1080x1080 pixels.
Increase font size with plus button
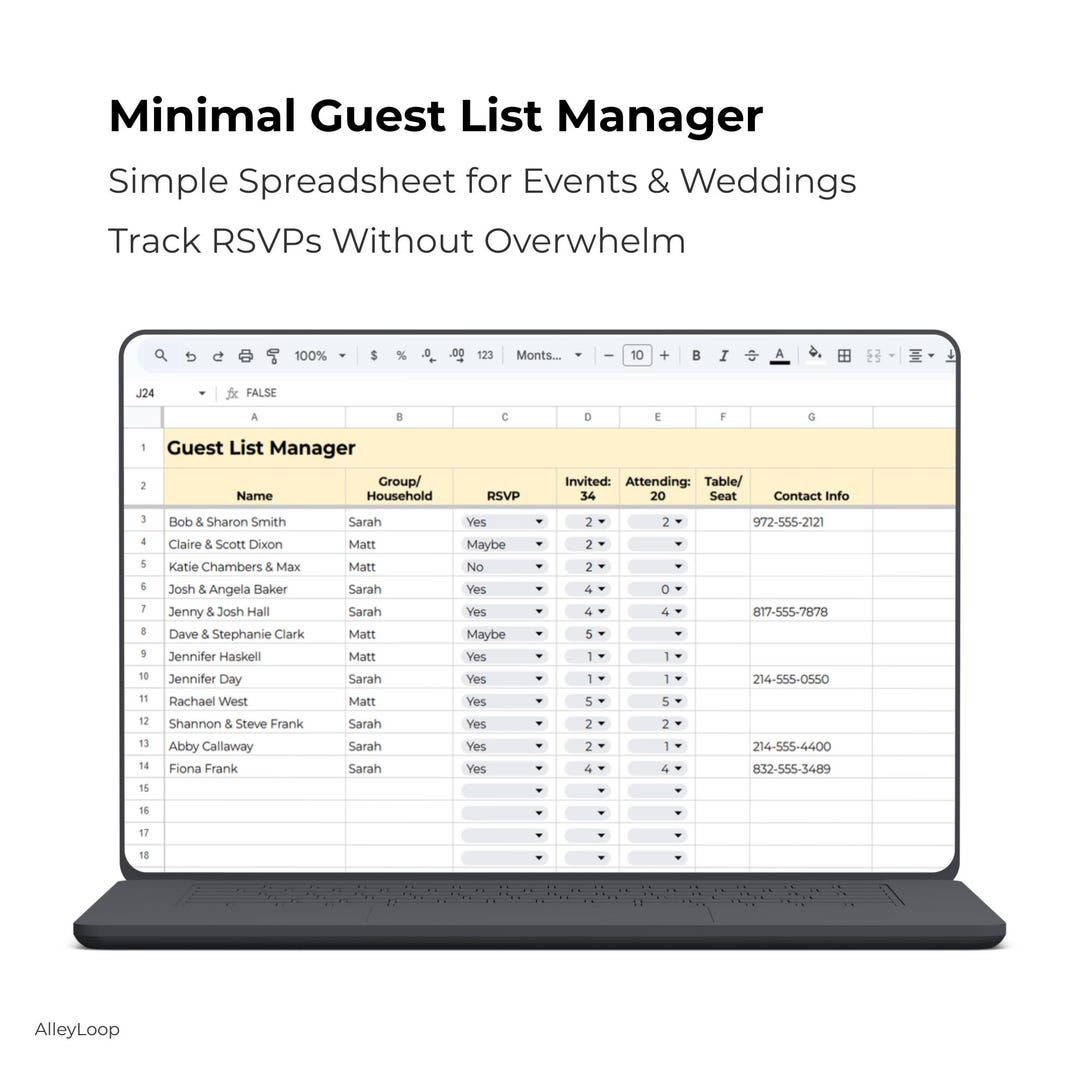click(664, 355)
